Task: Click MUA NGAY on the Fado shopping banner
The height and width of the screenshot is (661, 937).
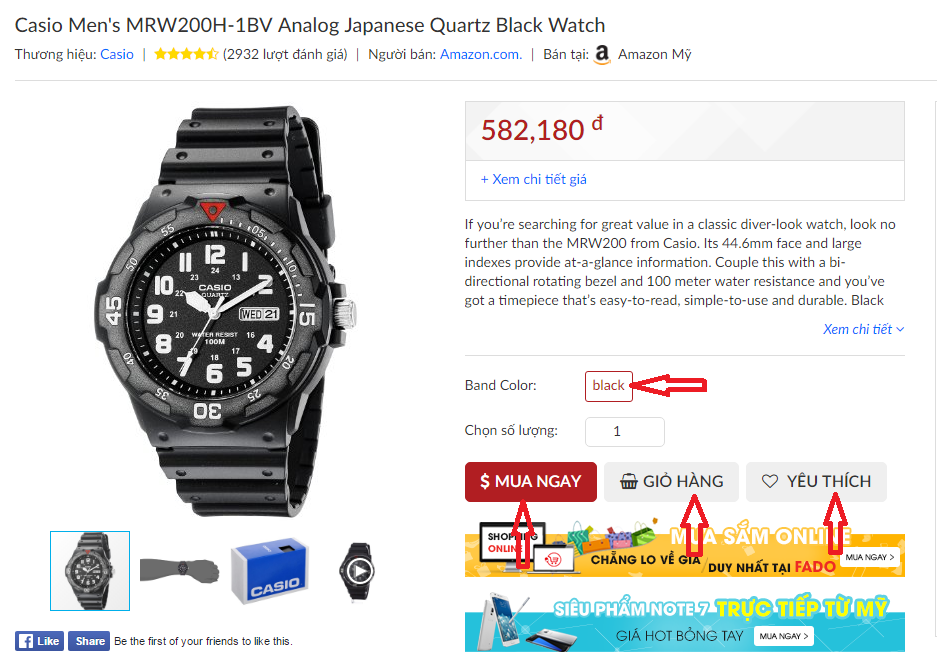Action: (869, 557)
